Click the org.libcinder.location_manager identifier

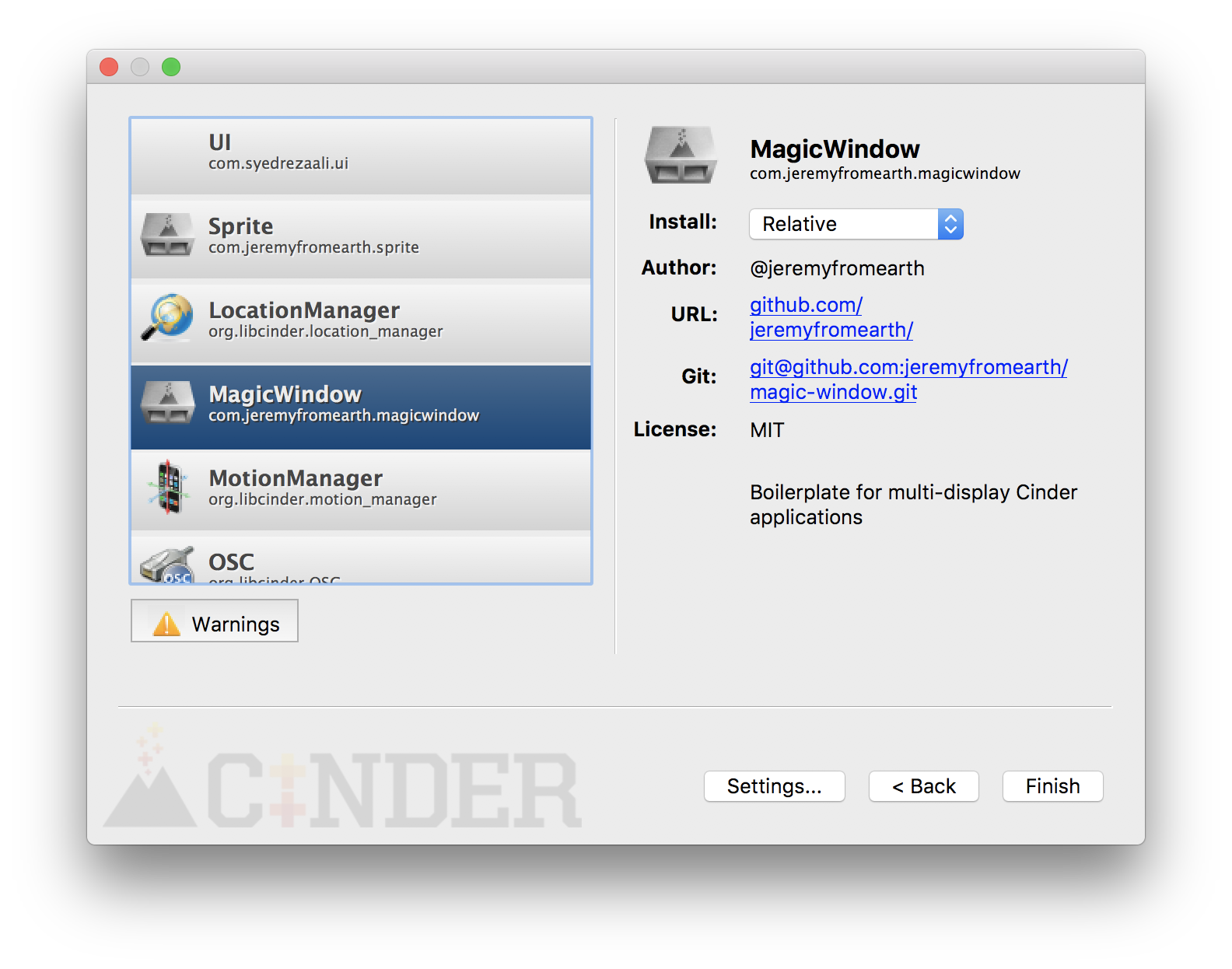(x=326, y=331)
